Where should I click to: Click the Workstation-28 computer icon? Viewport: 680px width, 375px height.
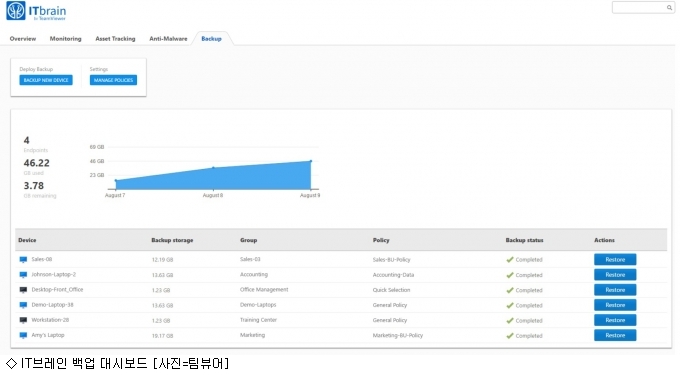[23, 320]
